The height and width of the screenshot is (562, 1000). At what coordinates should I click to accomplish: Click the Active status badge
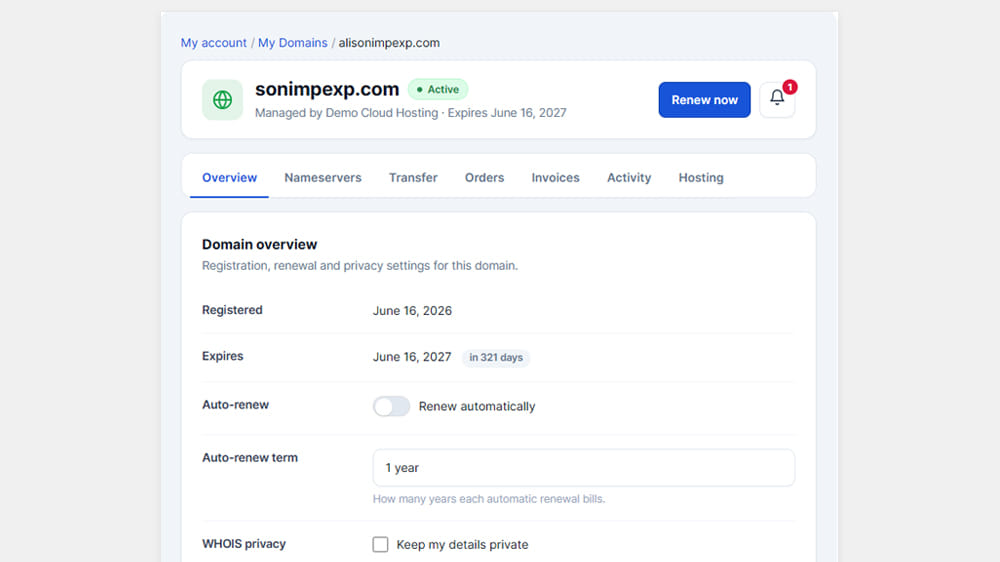438,89
